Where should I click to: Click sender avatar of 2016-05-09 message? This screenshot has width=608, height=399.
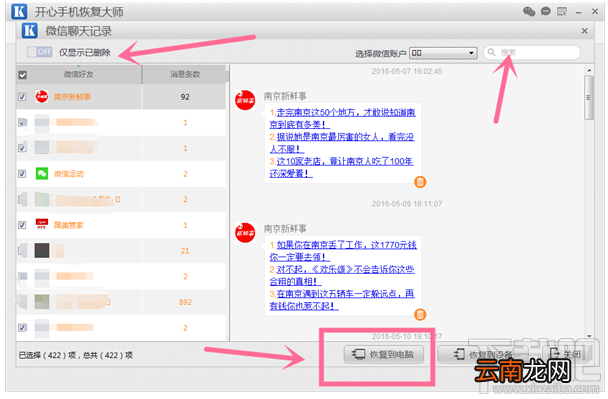pyautogui.click(x=245, y=233)
